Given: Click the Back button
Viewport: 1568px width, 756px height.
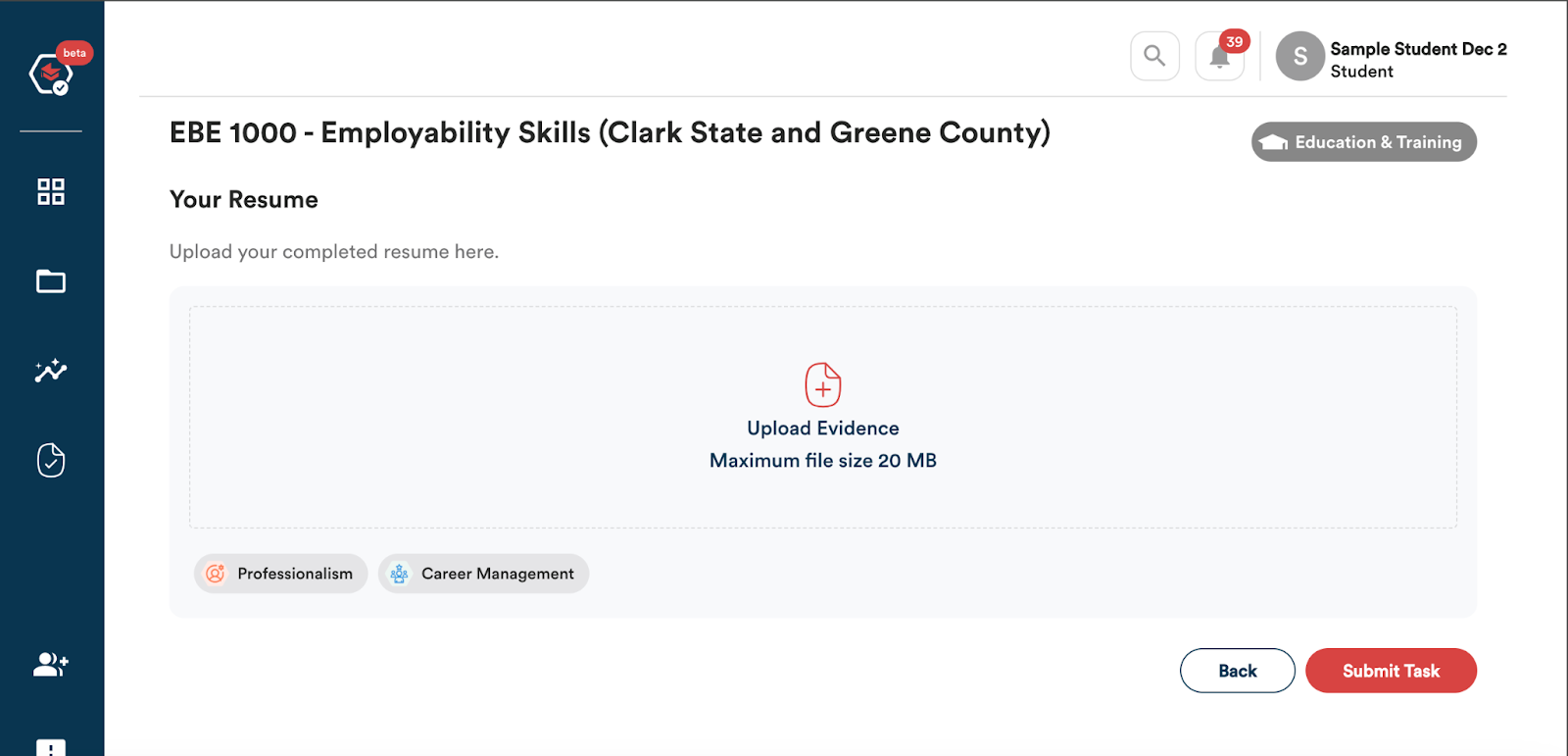Looking at the screenshot, I should tap(1238, 671).
